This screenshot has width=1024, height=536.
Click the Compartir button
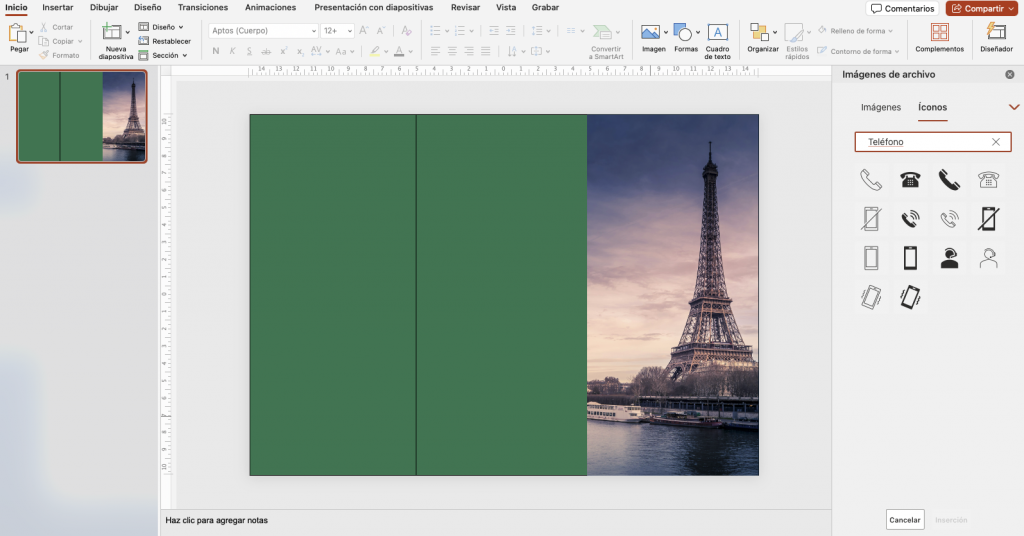pos(979,8)
